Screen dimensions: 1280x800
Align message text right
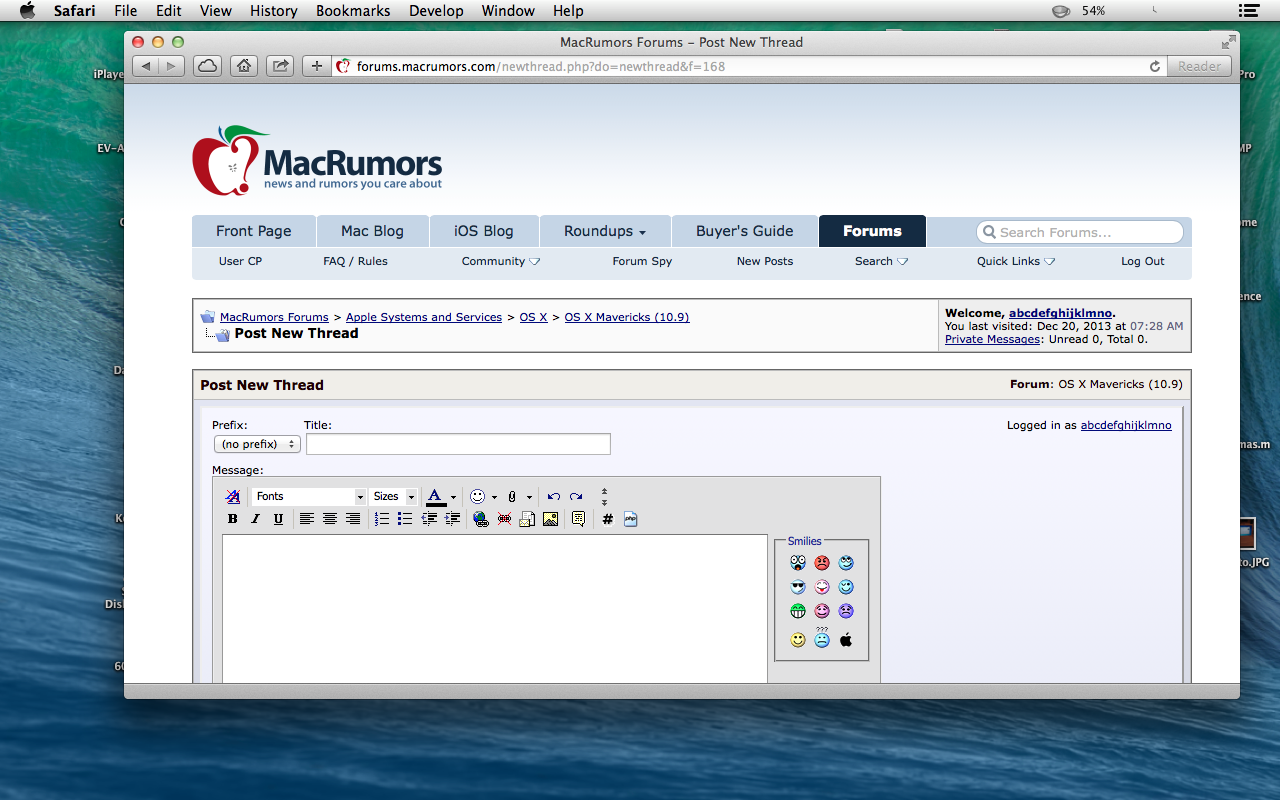click(352, 519)
